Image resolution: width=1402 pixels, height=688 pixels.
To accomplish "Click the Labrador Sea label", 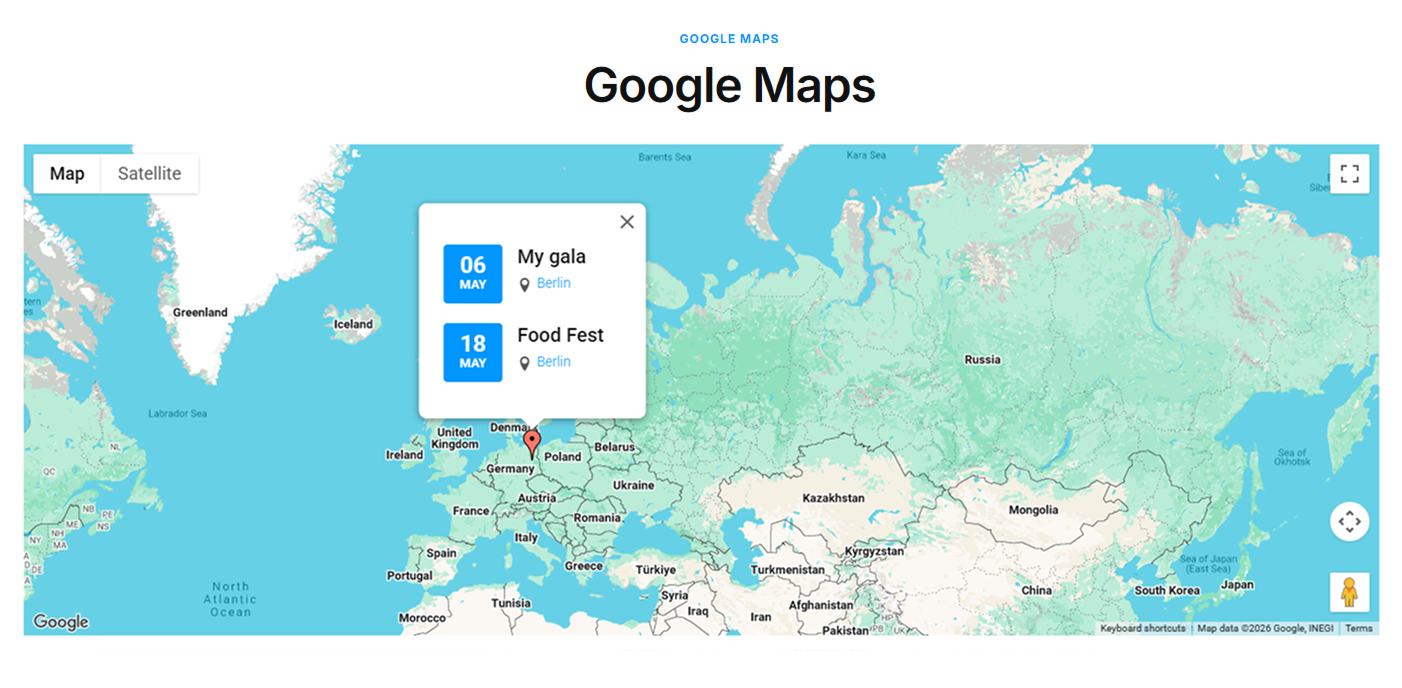I will click(x=177, y=413).
